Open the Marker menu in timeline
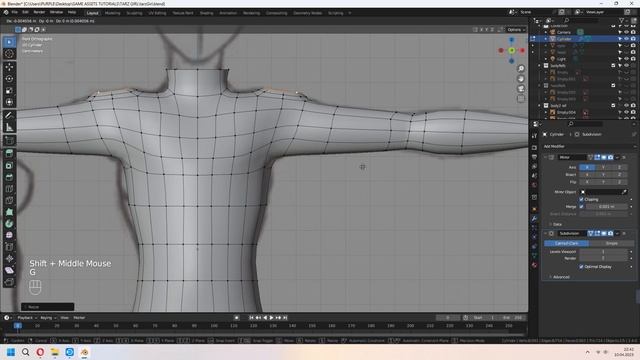 (x=79, y=318)
